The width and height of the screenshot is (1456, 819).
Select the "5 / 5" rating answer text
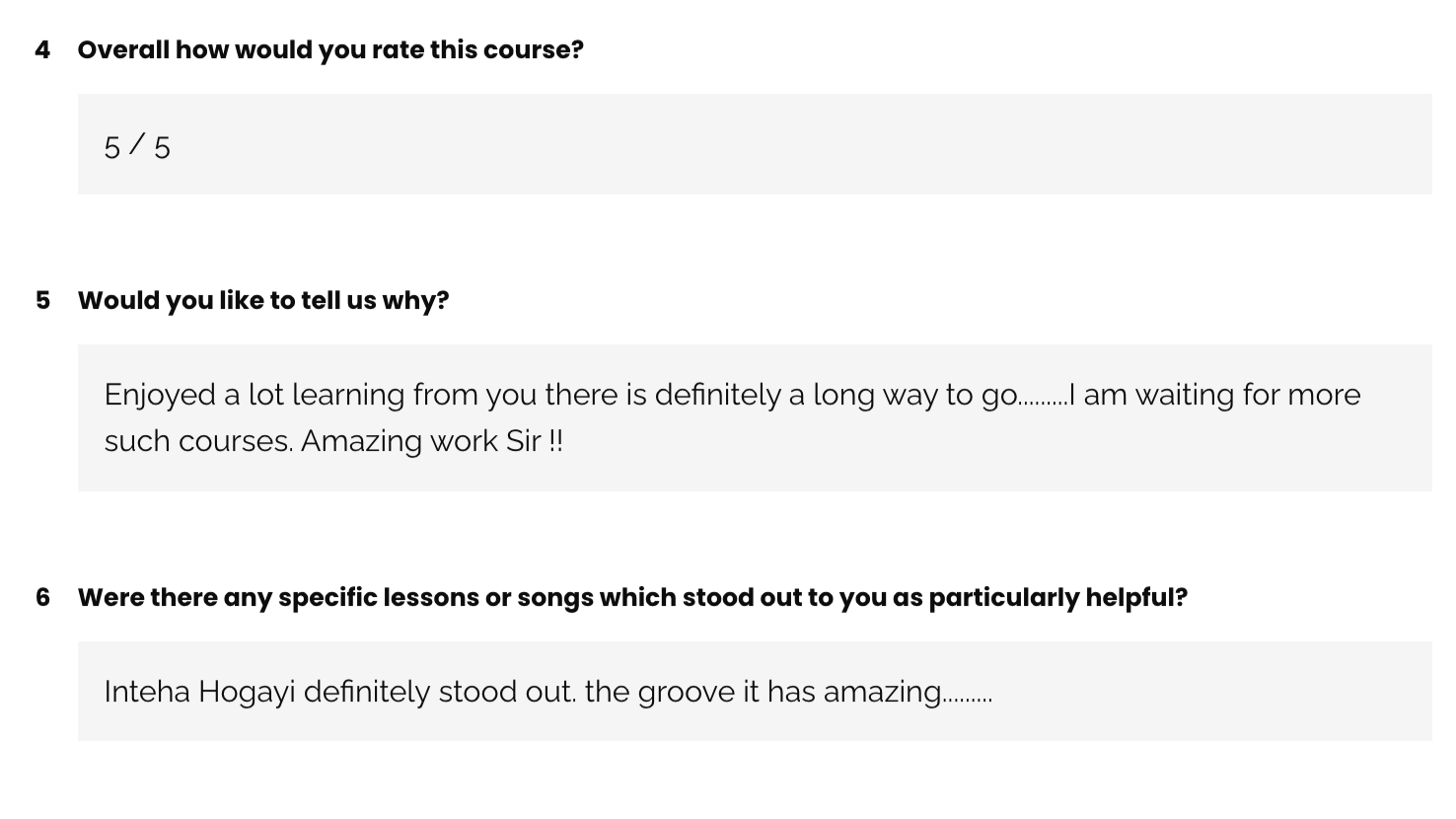tap(137, 147)
